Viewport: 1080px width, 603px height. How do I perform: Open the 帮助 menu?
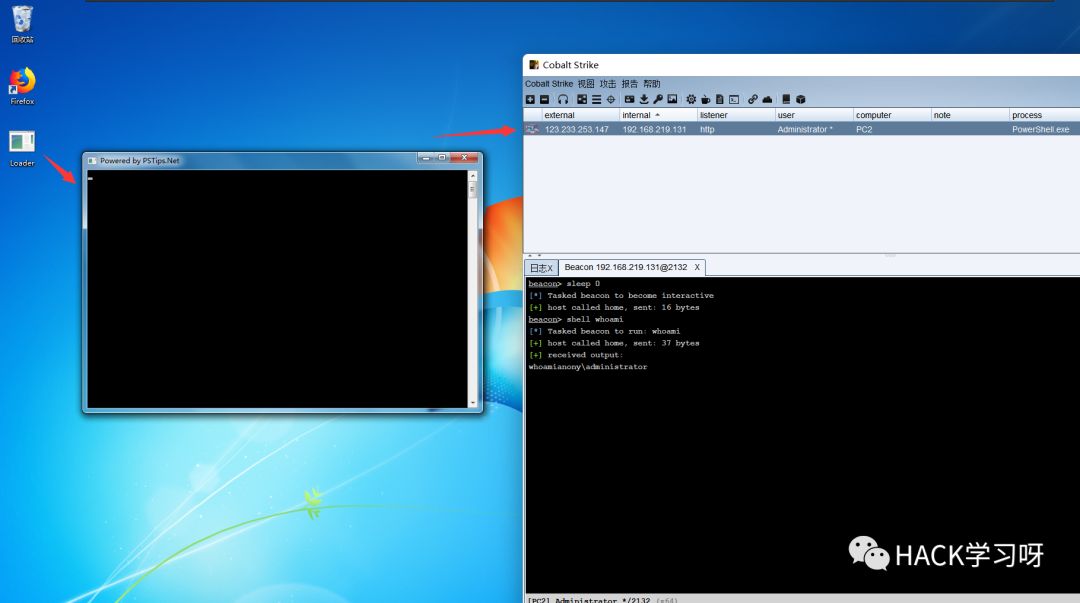[652, 84]
